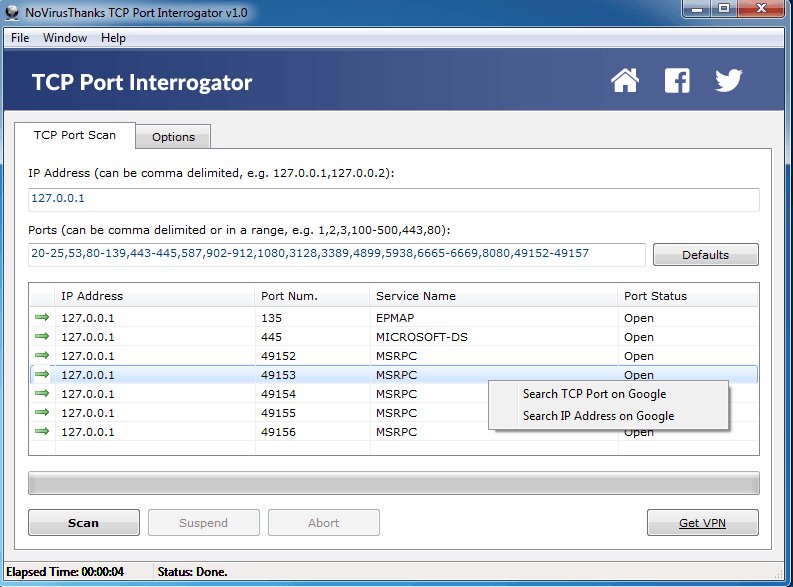Viewport: 793px width, 587px height.
Task: Close the TCP Port Interrogator window
Action: 761,9
